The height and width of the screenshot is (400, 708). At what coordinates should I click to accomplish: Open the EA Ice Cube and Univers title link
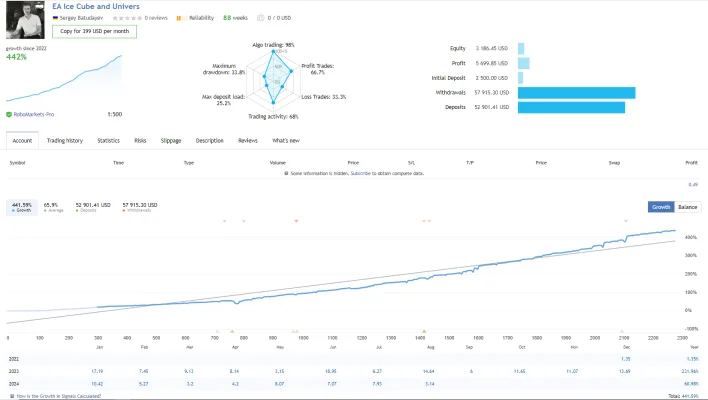click(x=96, y=6)
